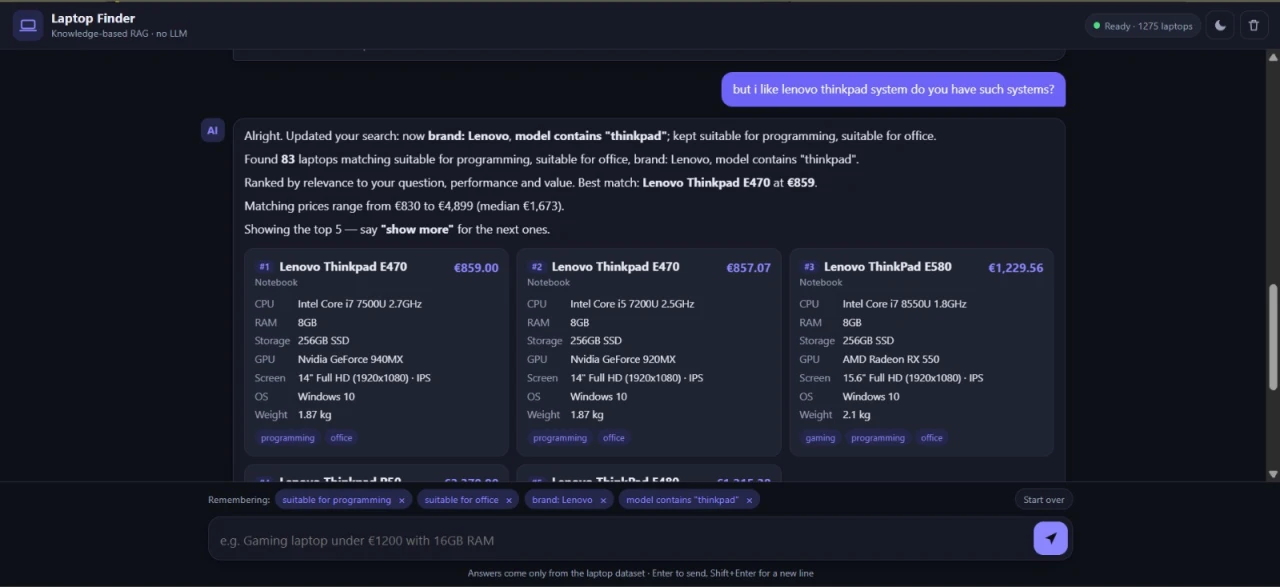
Task: Click the chat scrollbar thumb
Action: pyautogui.click(x=1272, y=337)
